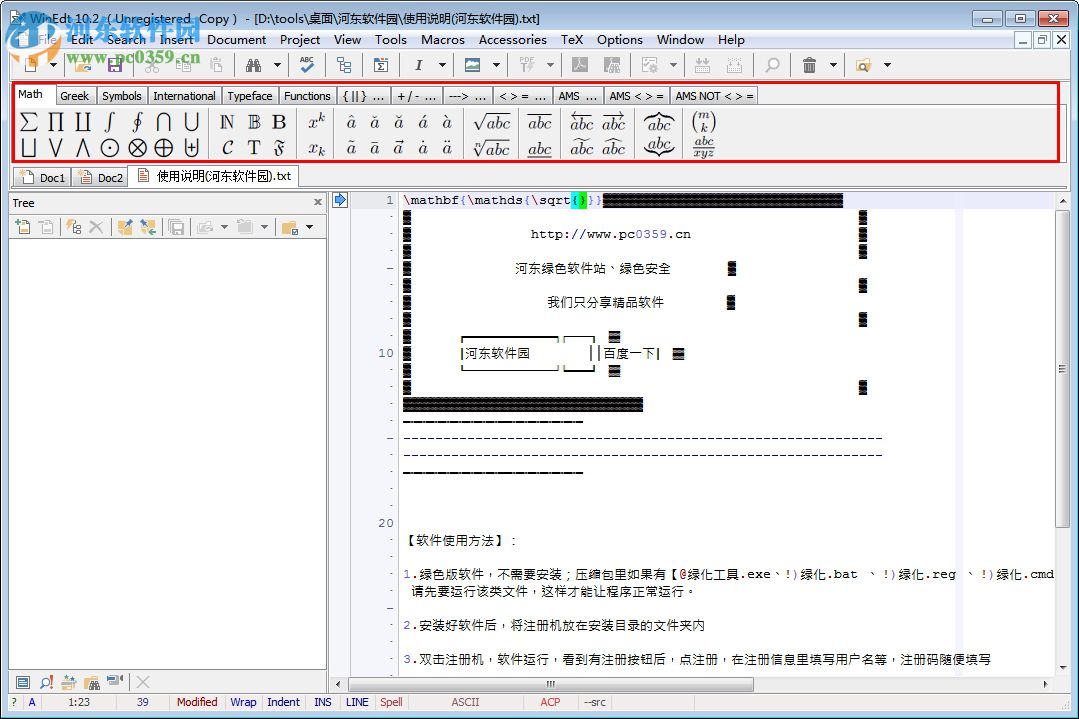
Task: Insert the binomial coefficient symbol
Action: [703, 123]
